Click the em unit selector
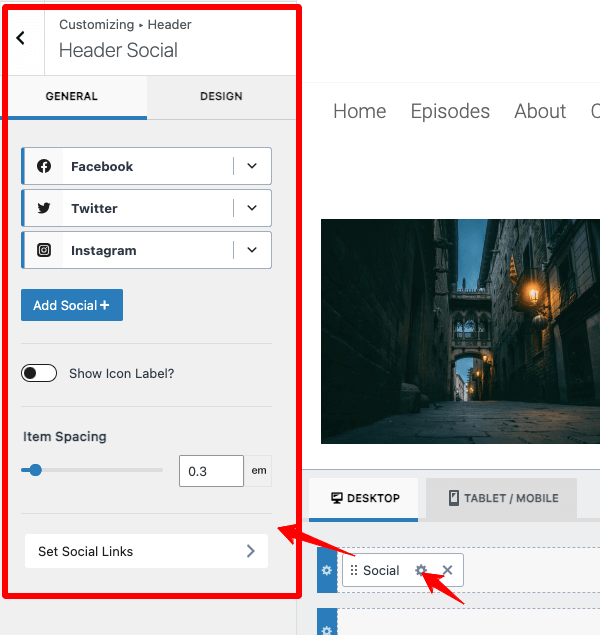 point(259,471)
